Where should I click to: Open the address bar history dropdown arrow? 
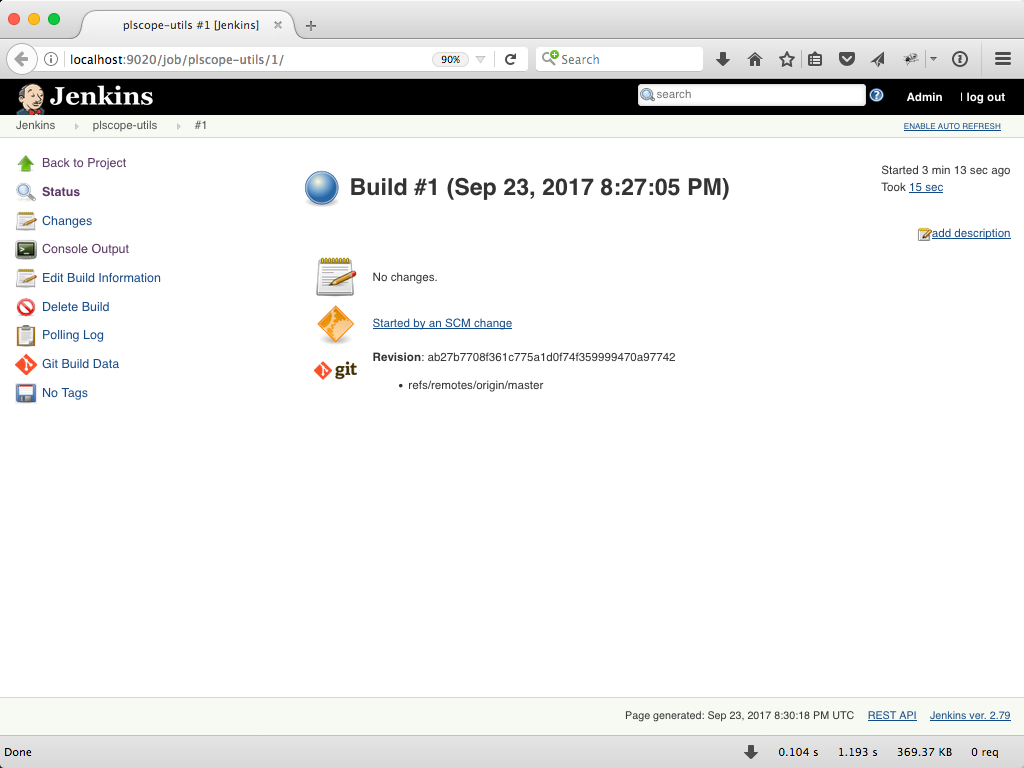click(481, 59)
